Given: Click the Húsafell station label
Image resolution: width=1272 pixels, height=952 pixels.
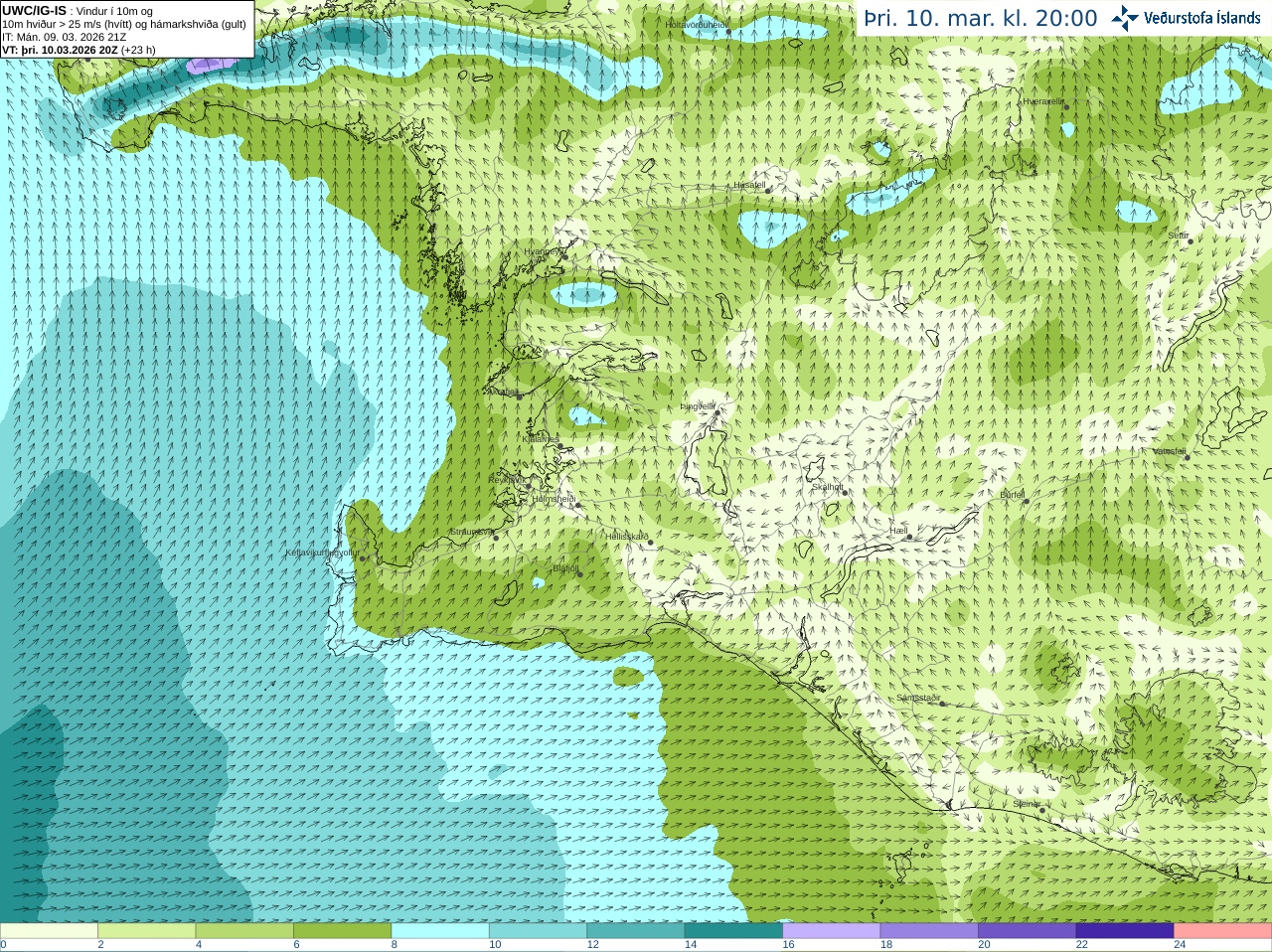Looking at the screenshot, I should point(749,185).
